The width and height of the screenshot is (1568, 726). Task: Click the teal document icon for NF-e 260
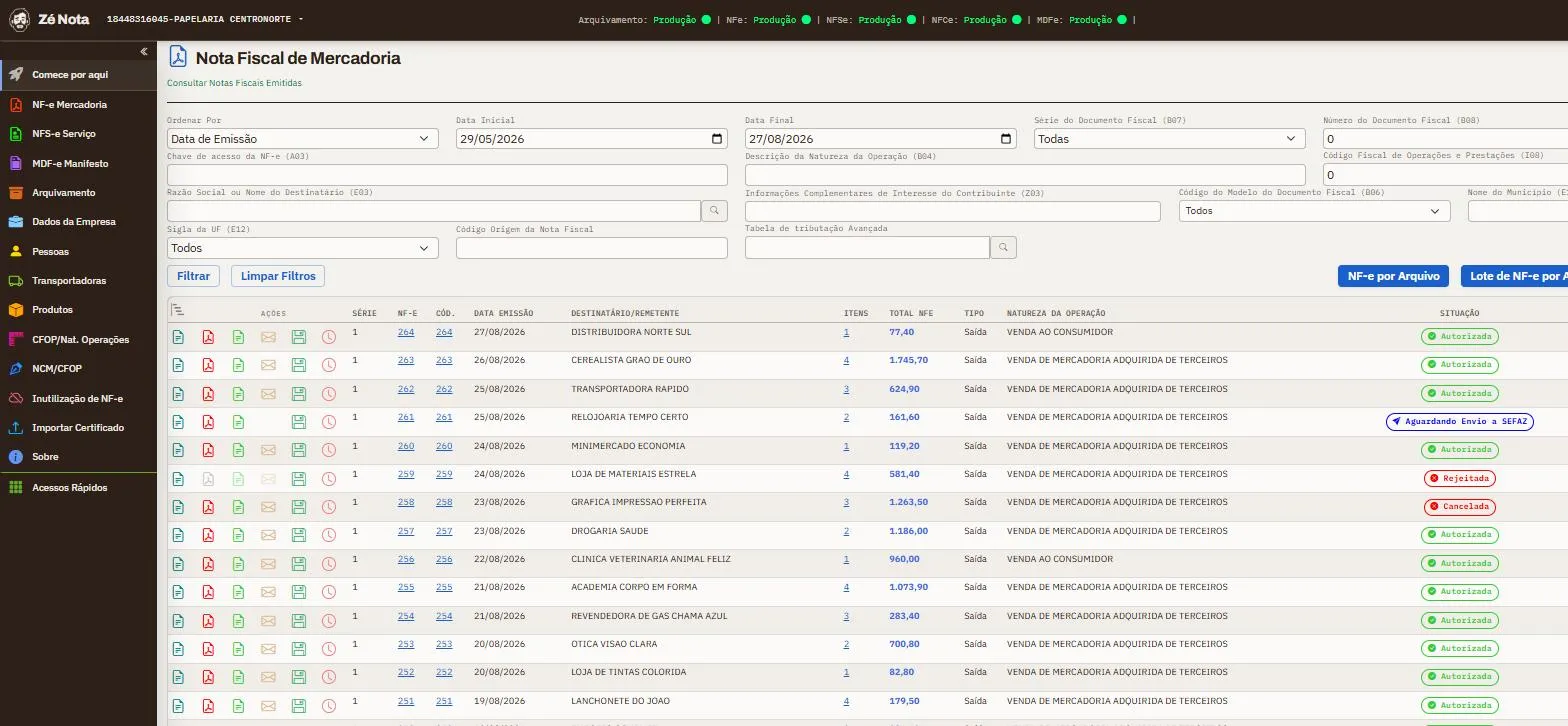pyautogui.click(x=178, y=451)
